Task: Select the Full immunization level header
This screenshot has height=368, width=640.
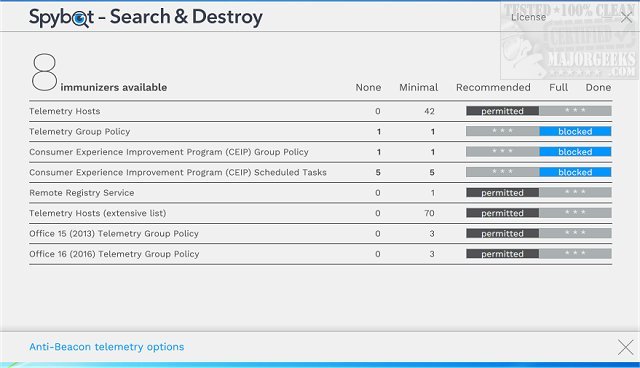Action: [x=558, y=87]
